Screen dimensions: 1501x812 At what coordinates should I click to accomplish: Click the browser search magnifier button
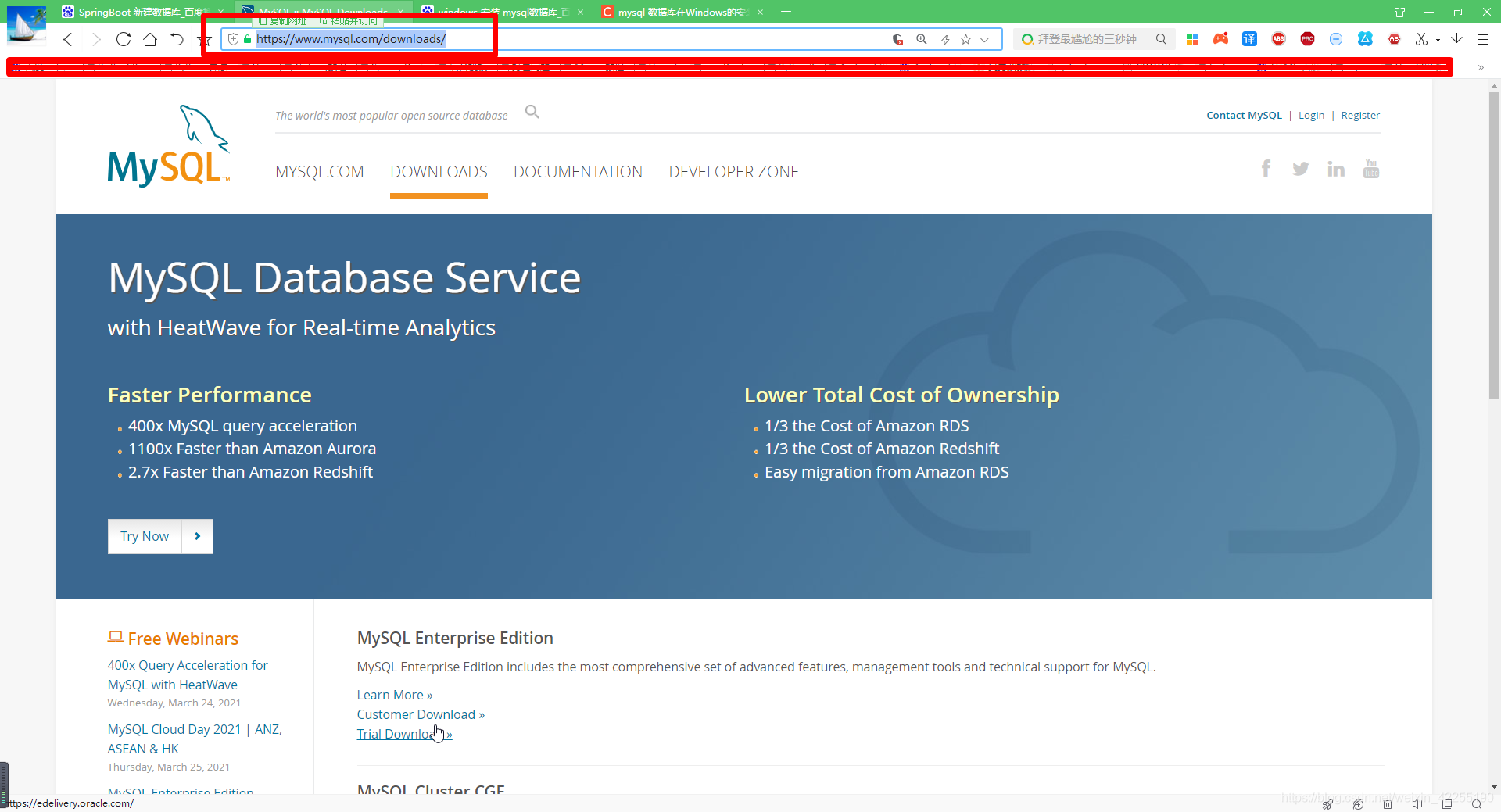click(x=1162, y=39)
